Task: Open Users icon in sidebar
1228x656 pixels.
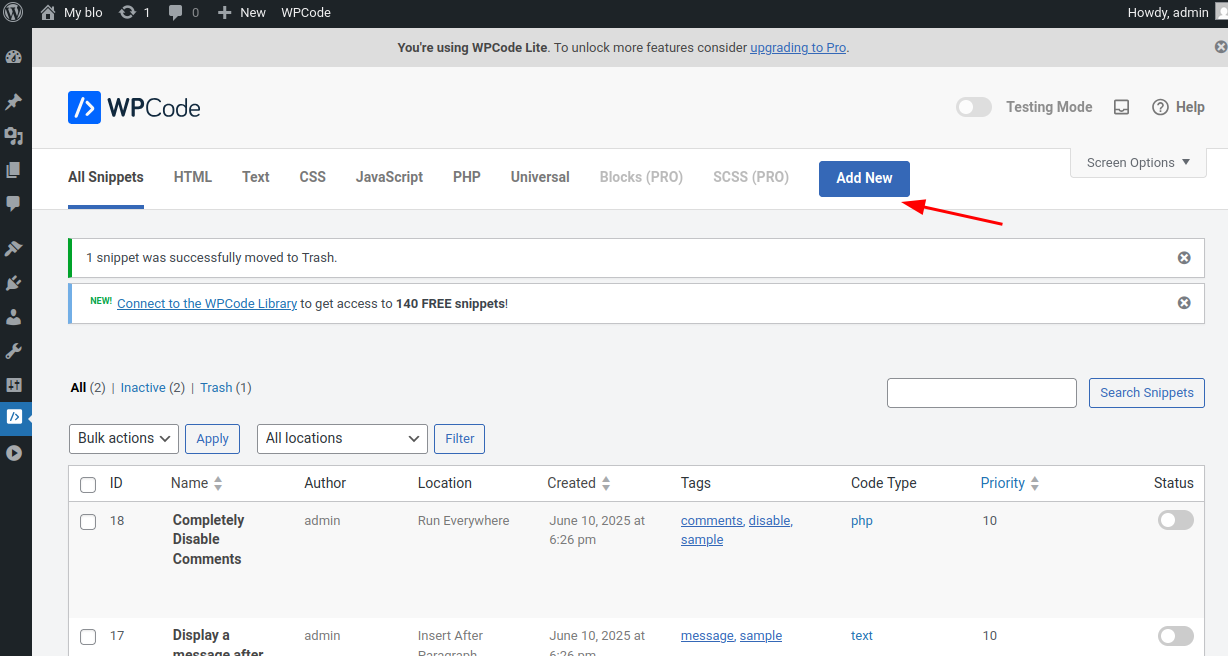Action: coord(14,317)
